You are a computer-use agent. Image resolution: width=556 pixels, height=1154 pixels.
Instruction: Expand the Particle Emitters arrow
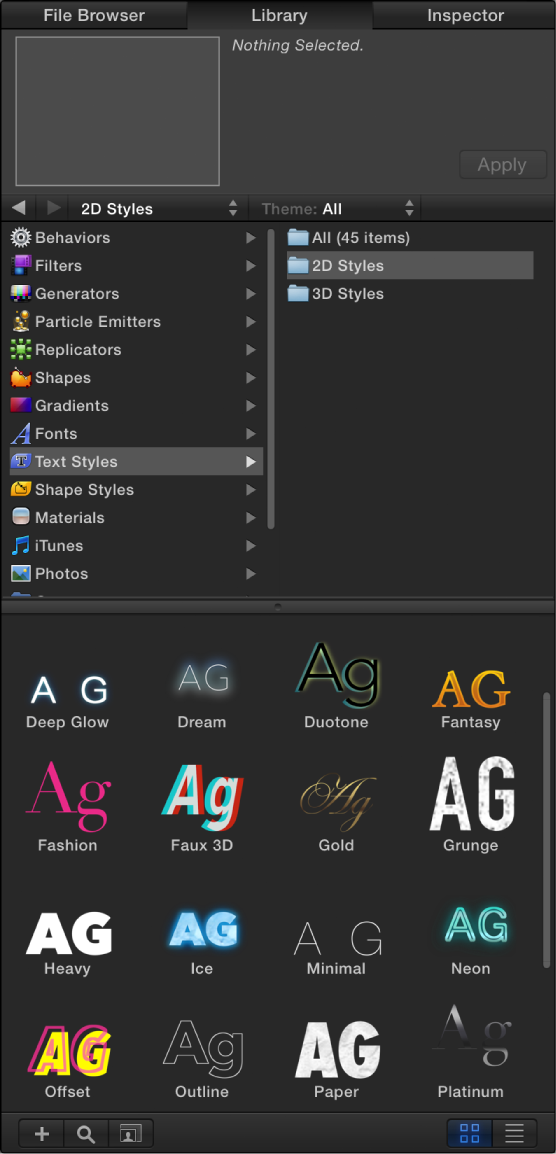pyautogui.click(x=251, y=322)
